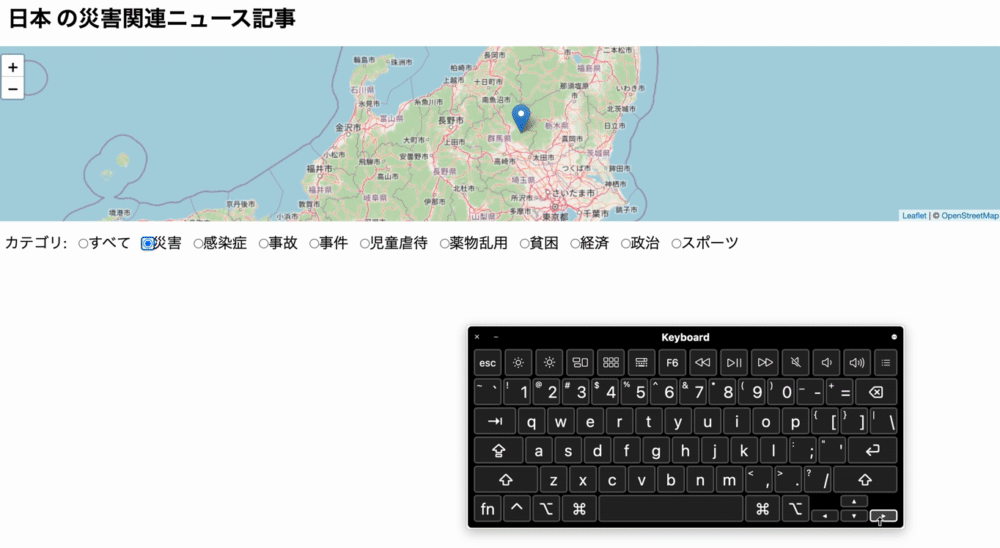Tap the left arrow key
This screenshot has height=548, width=1000.
pyautogui.click(x=825, y=515)
